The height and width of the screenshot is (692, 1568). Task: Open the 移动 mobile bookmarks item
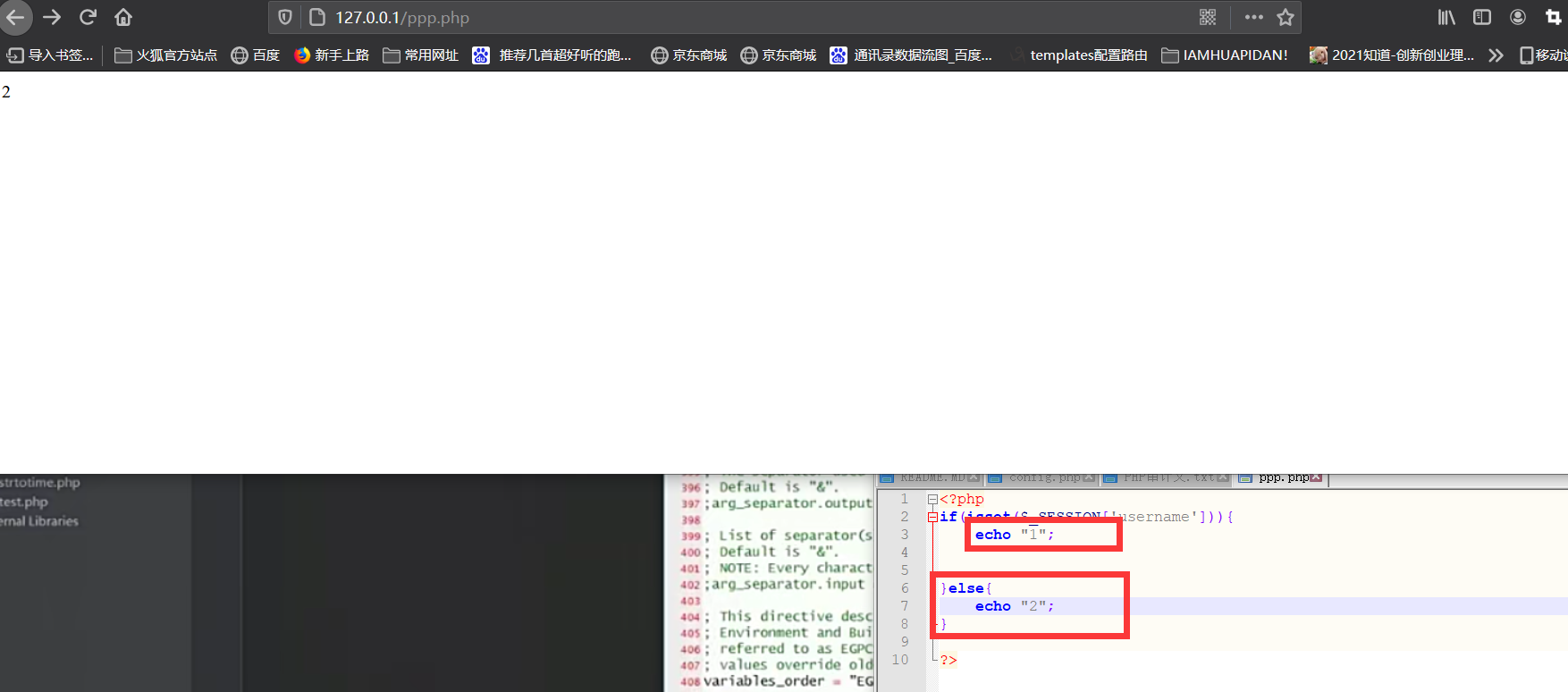1544,55
